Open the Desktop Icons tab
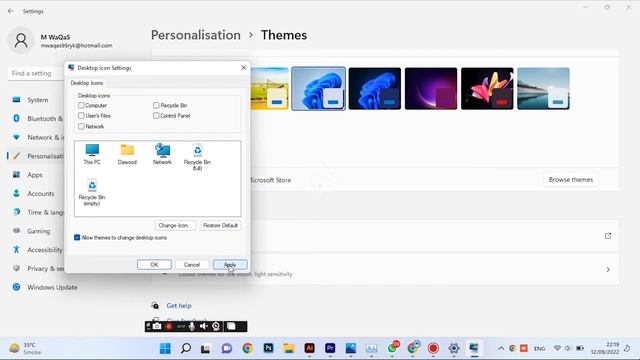Viewport: 640px width, 360px height. coord(87,83)
